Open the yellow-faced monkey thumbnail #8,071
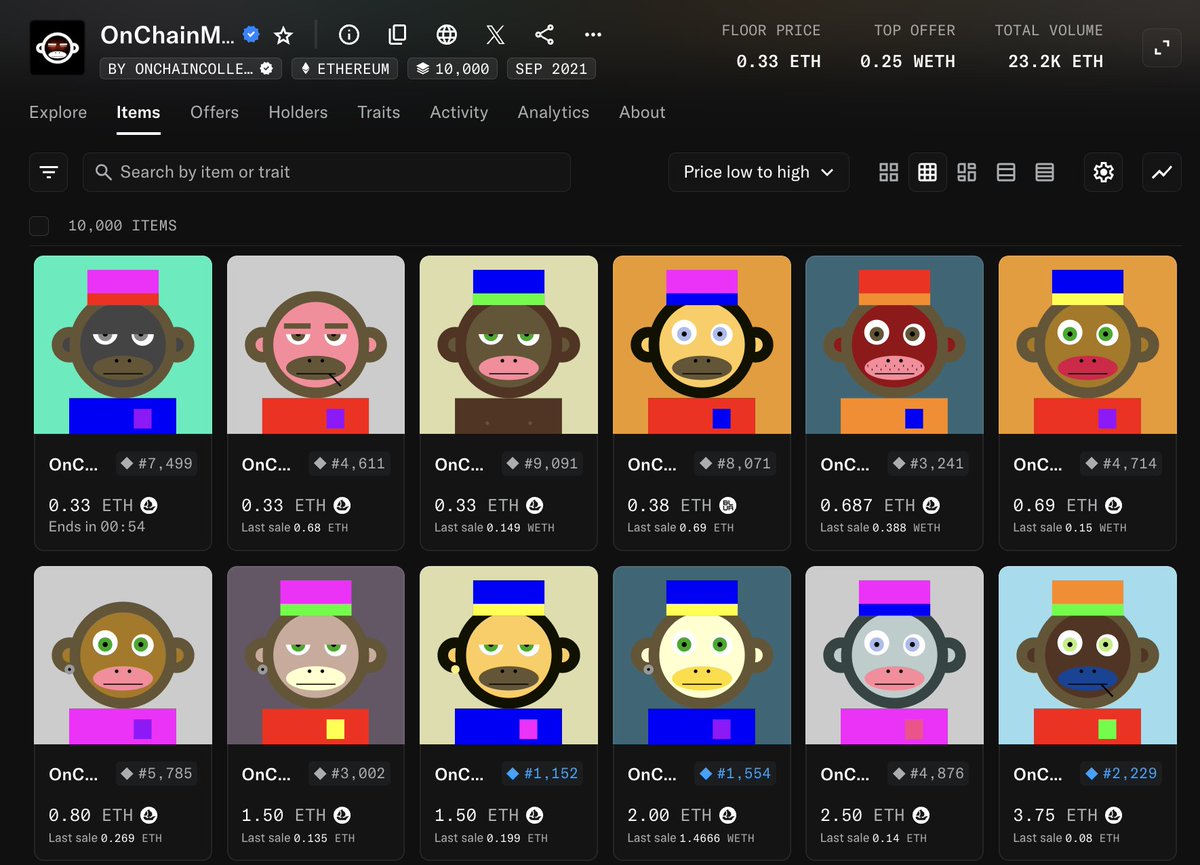 [702, 345]
